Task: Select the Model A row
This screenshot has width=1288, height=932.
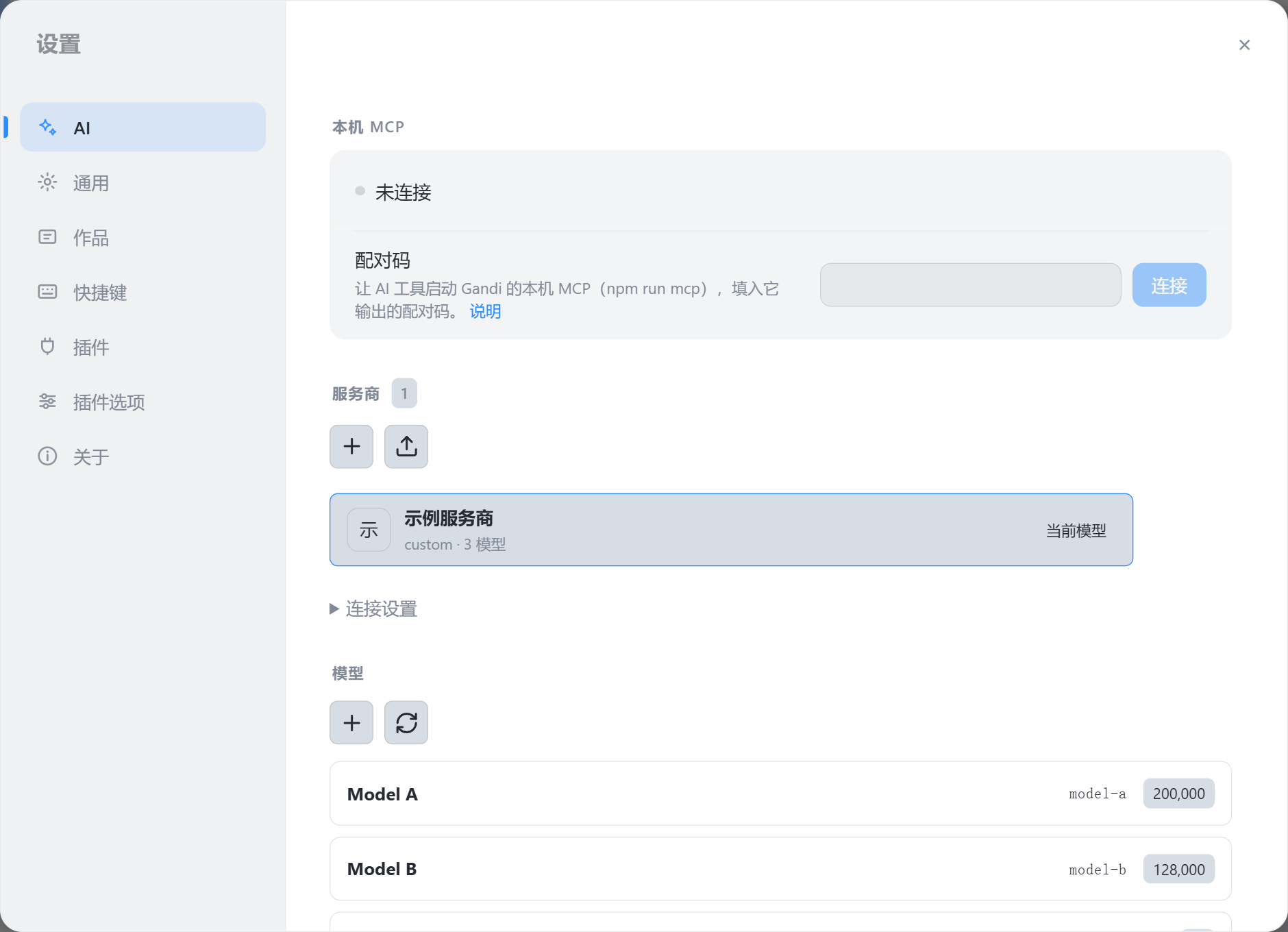Action: [x=780, y=794]
